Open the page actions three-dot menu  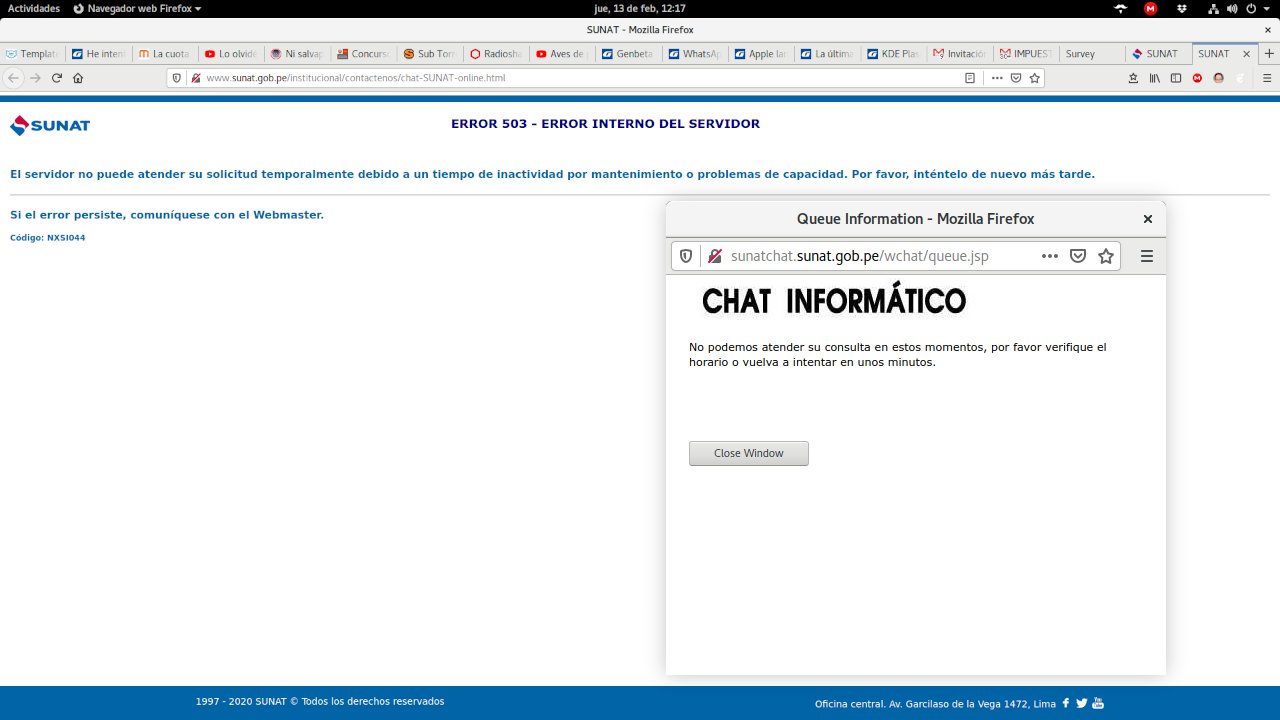997,77
